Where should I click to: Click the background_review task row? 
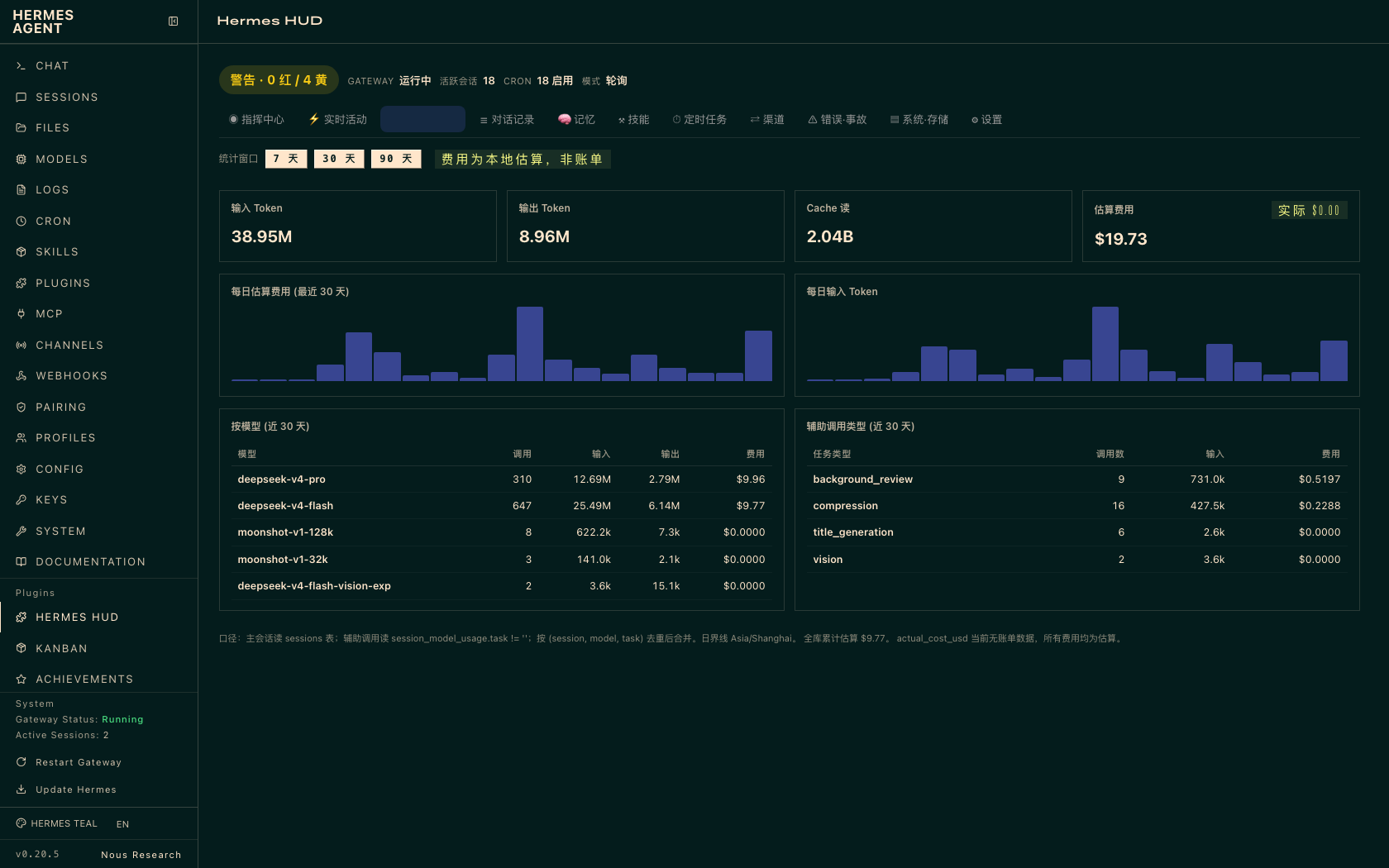(1076, 479)
